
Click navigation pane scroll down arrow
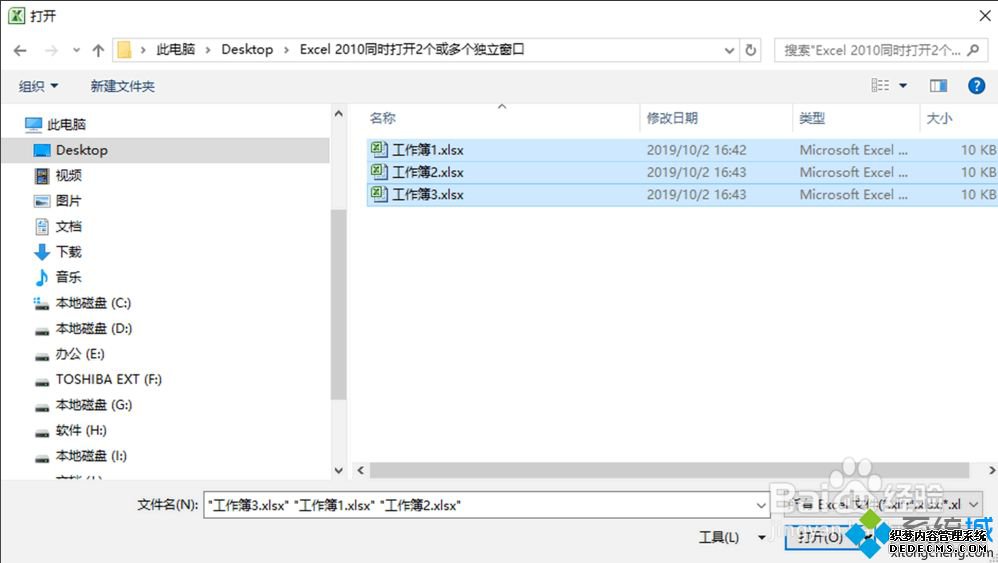(339, 471)
